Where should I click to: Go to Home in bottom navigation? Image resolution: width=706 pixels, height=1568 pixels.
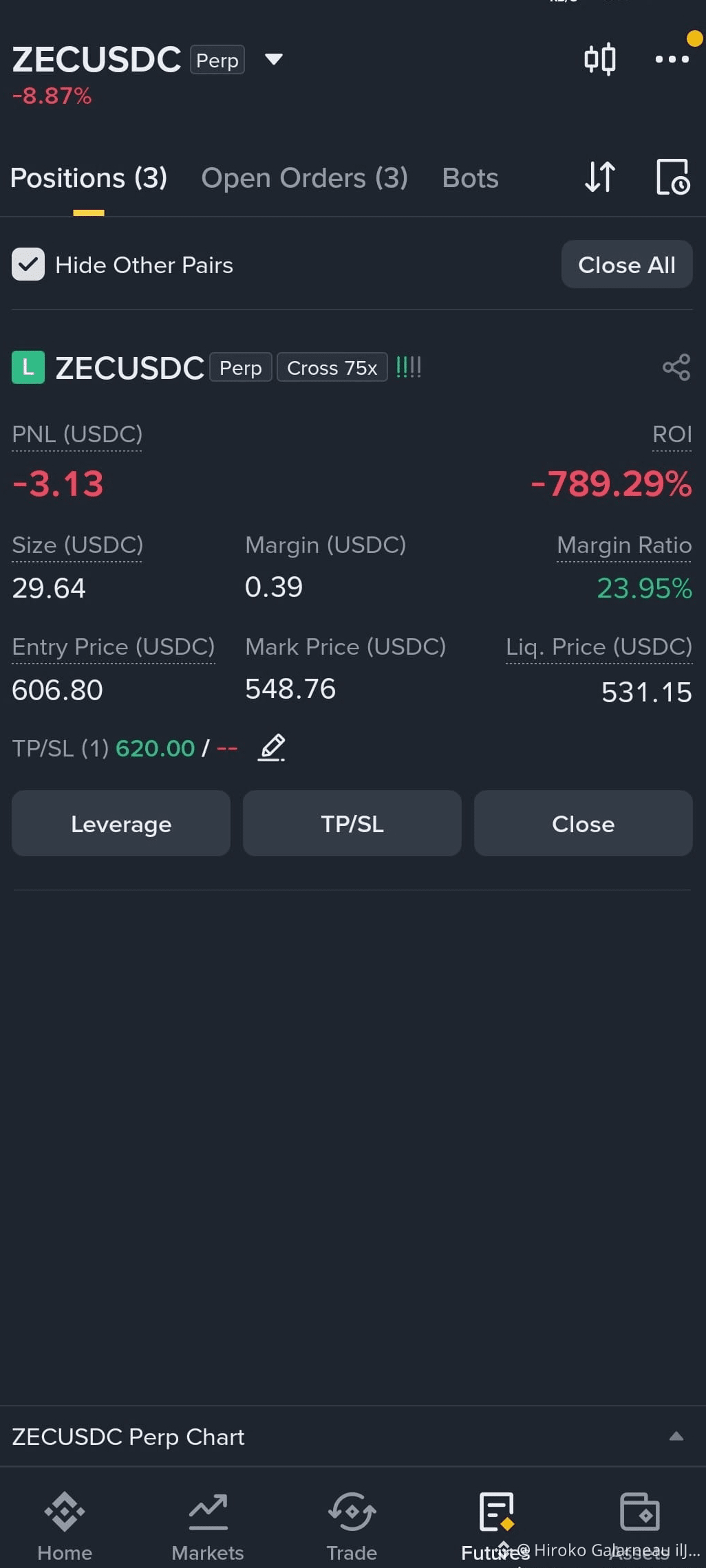point(65,1524)
